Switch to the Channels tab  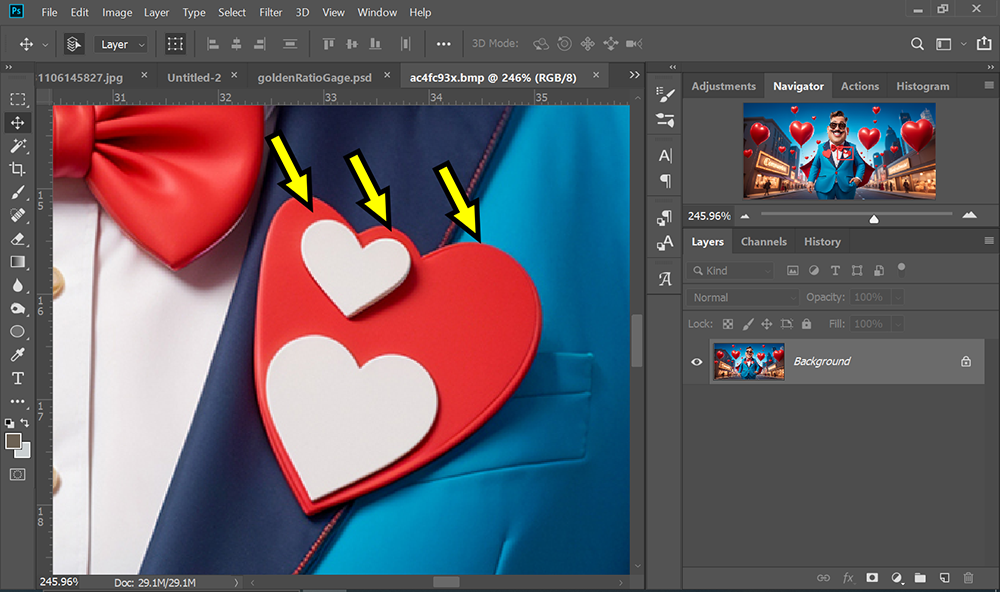pos(763,241)
